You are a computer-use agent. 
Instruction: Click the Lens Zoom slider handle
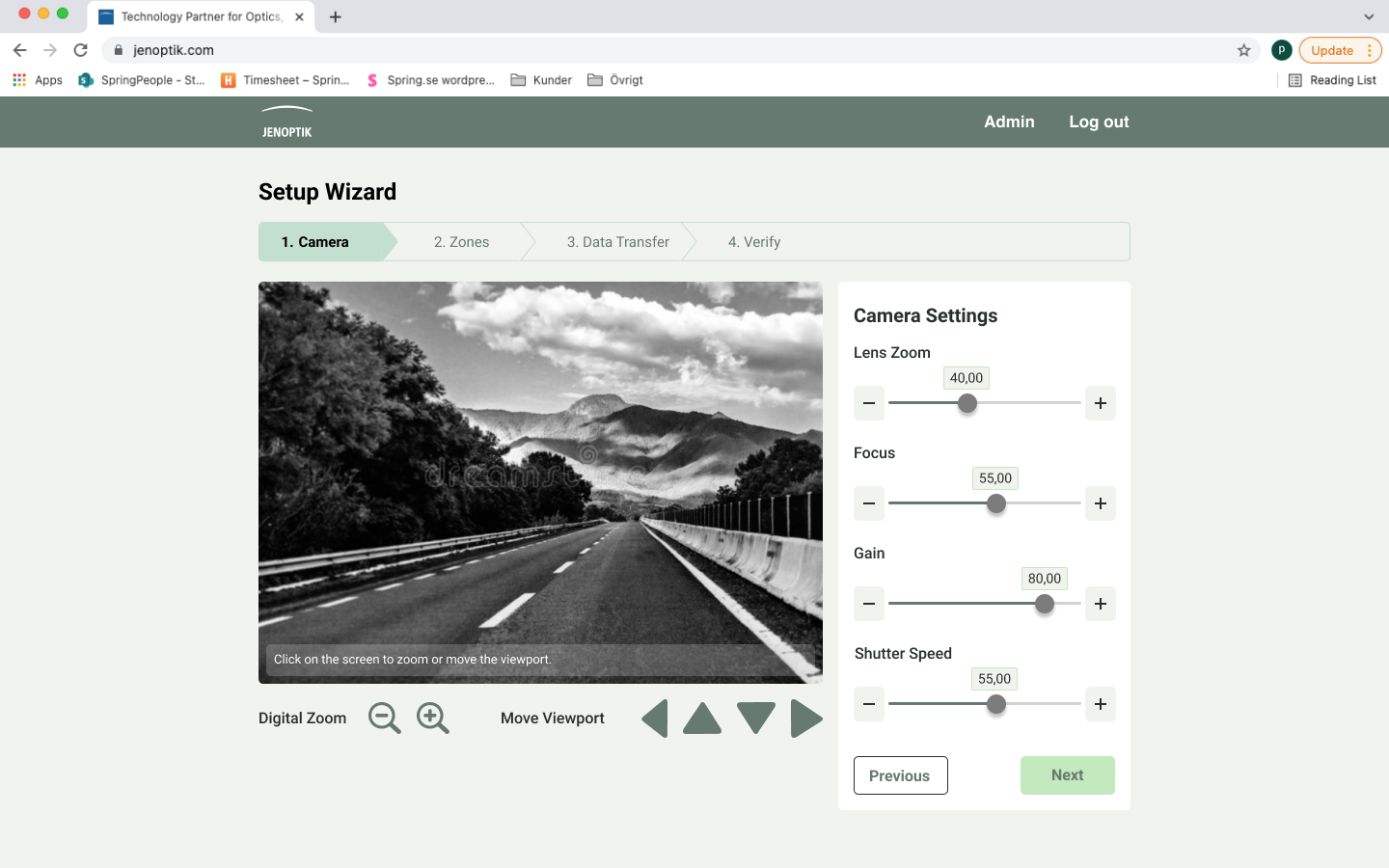click(967, 403)
